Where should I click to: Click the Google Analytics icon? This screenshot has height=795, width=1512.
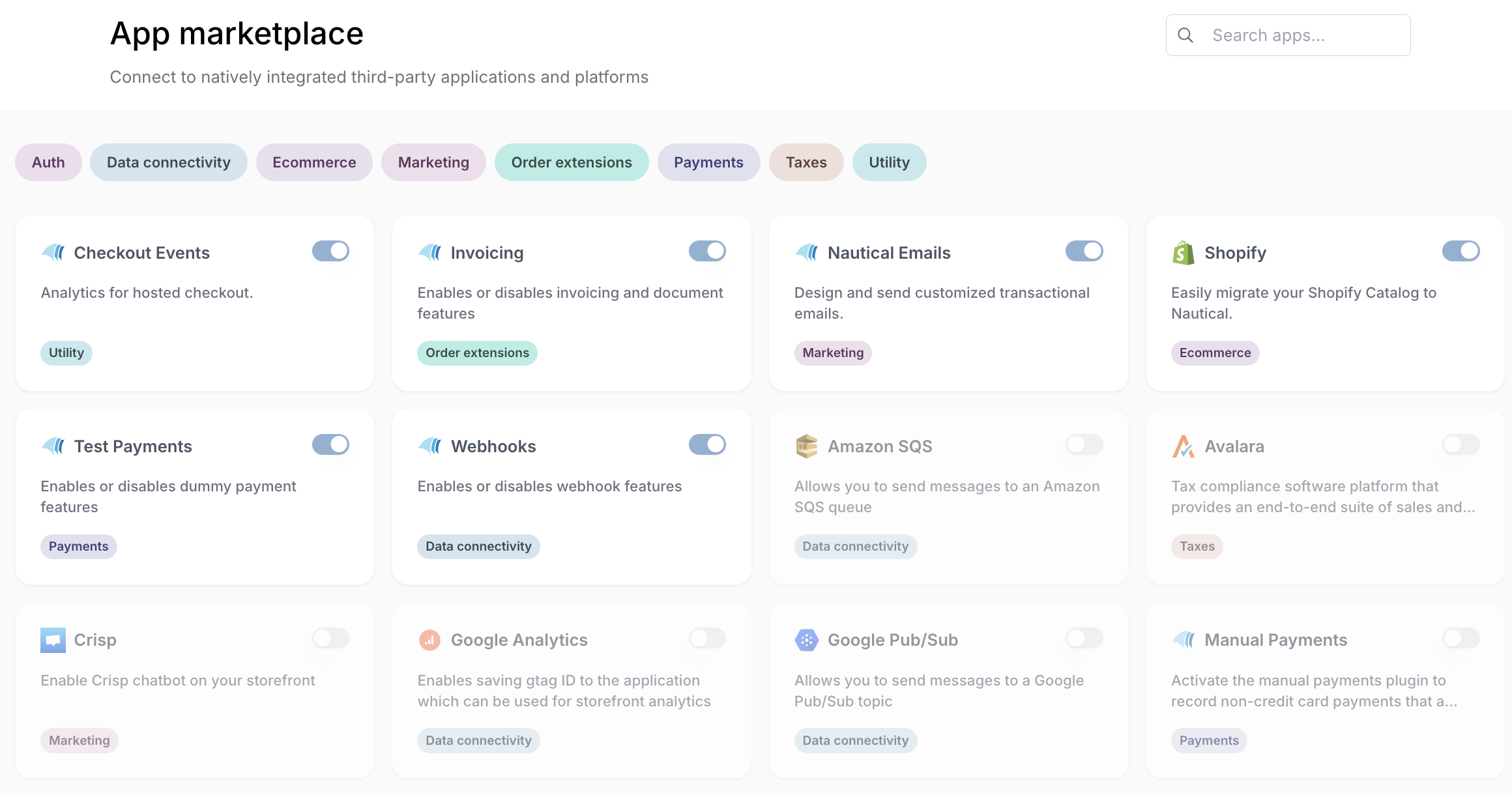[x=429, y=640]
